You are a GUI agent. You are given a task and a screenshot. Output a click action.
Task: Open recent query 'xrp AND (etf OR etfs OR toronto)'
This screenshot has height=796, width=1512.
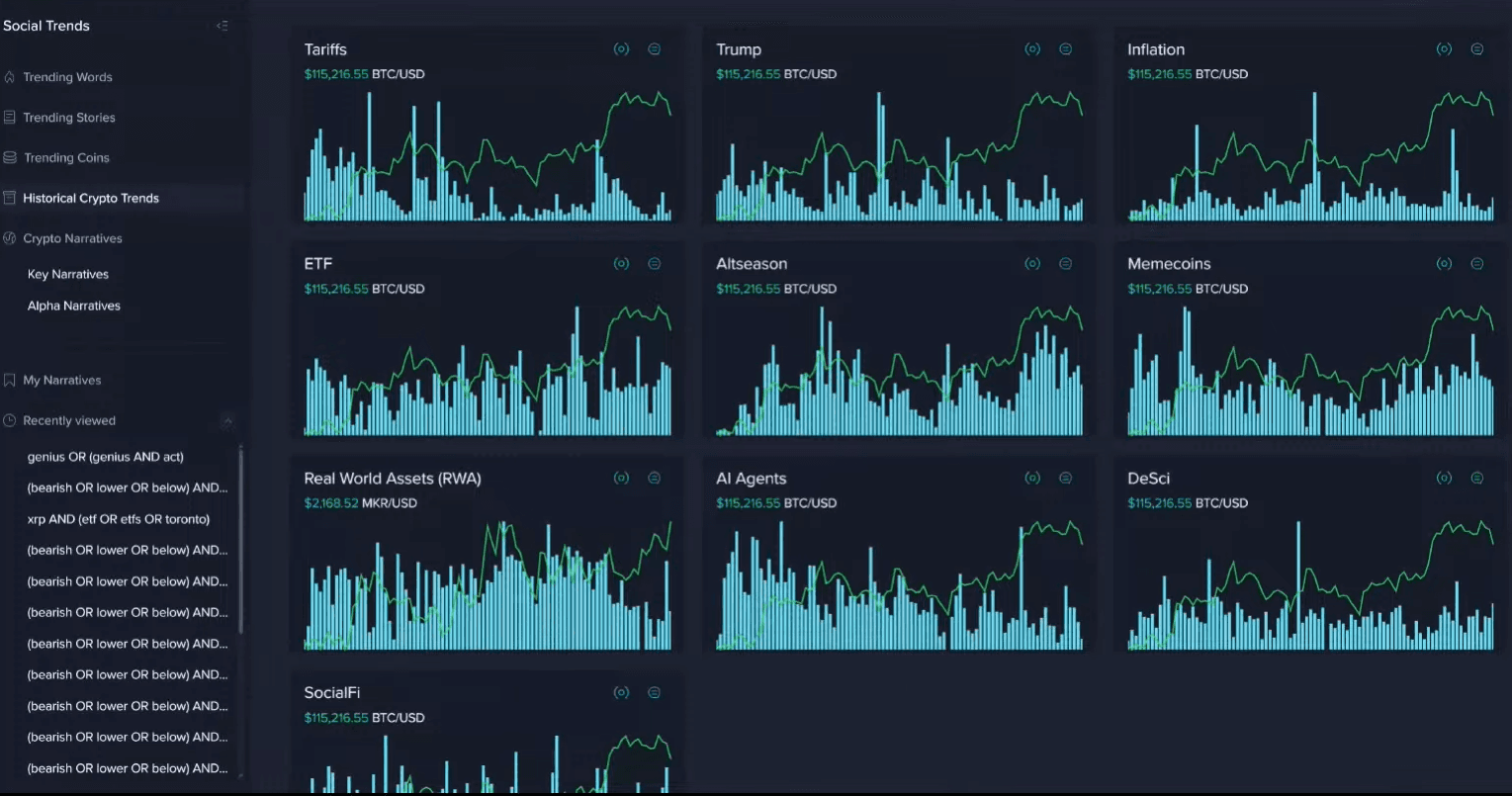pos(119,519)
